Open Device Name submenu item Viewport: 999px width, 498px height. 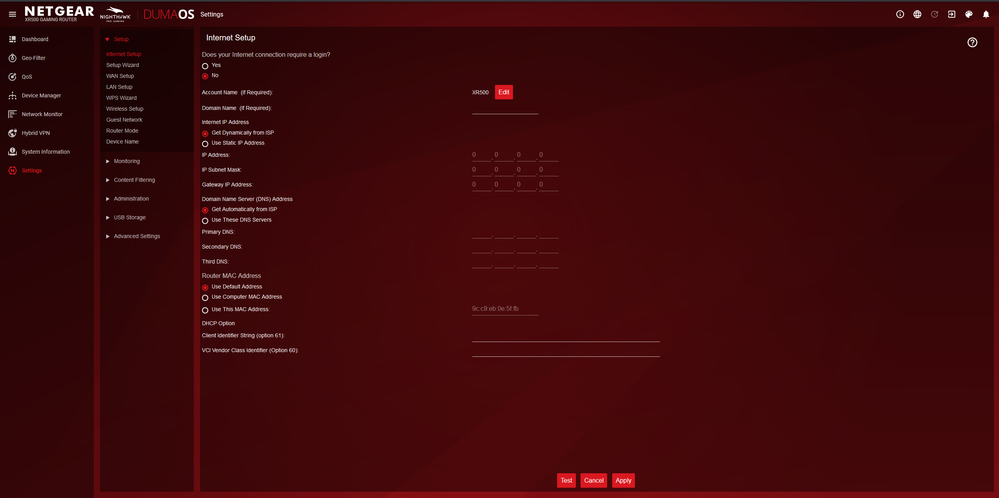coord(122,141)
